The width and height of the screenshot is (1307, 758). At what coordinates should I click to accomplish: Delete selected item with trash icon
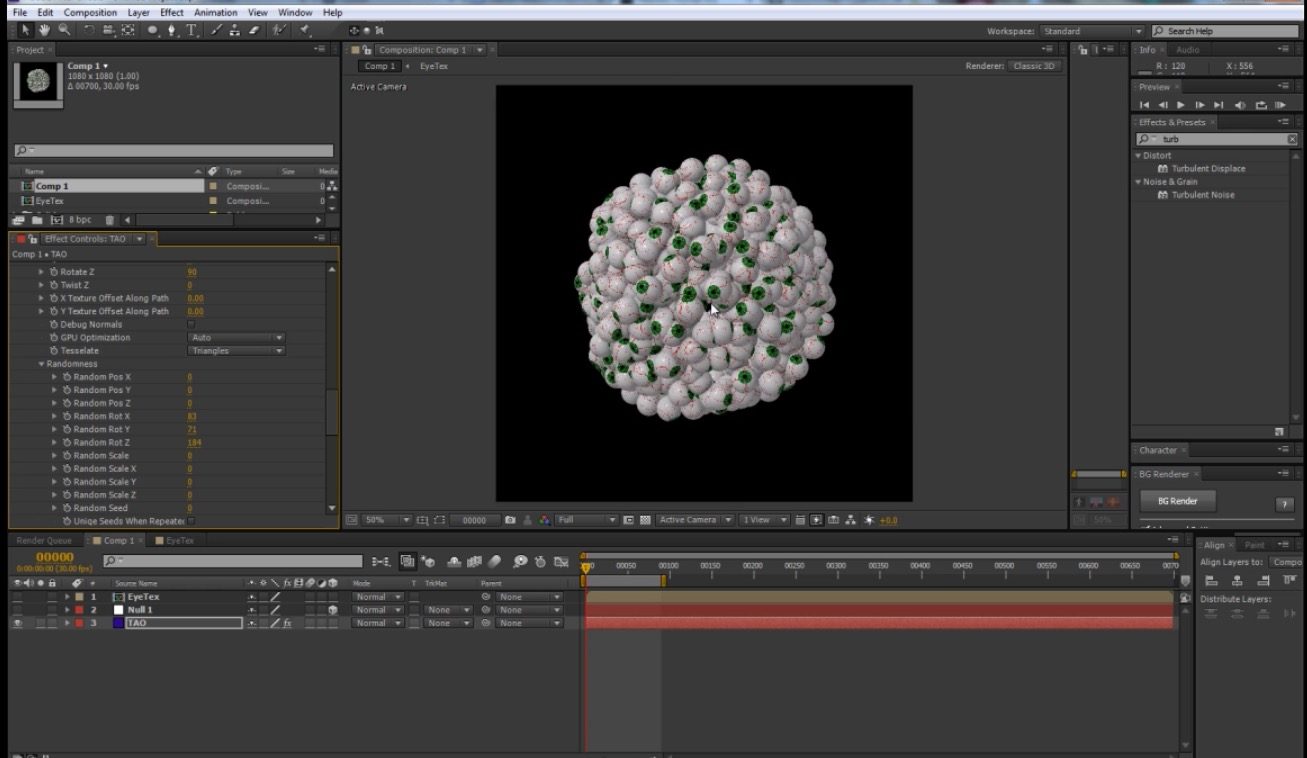coord(111,220)
